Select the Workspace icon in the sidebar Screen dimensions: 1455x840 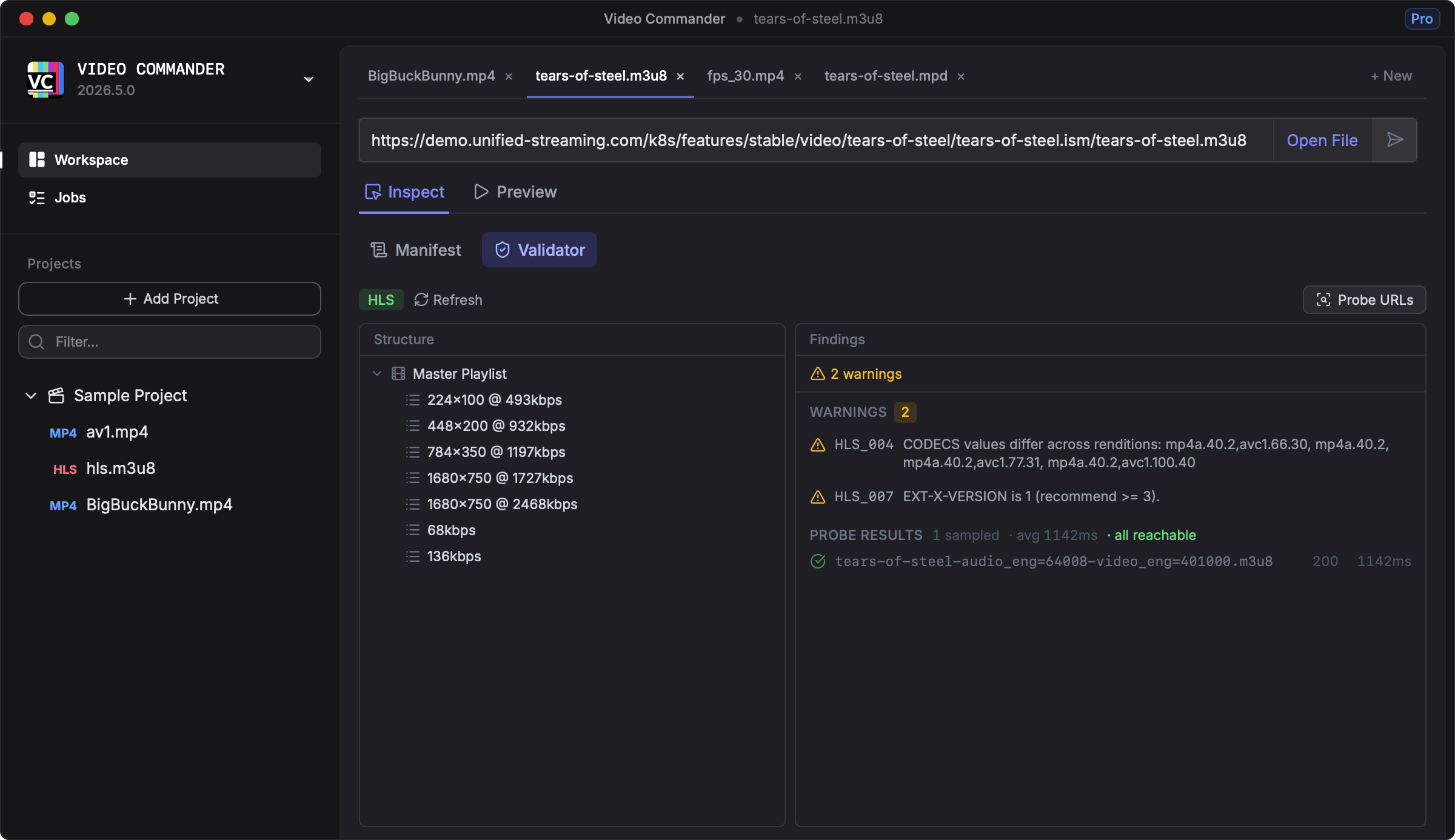tap(37, 159)
